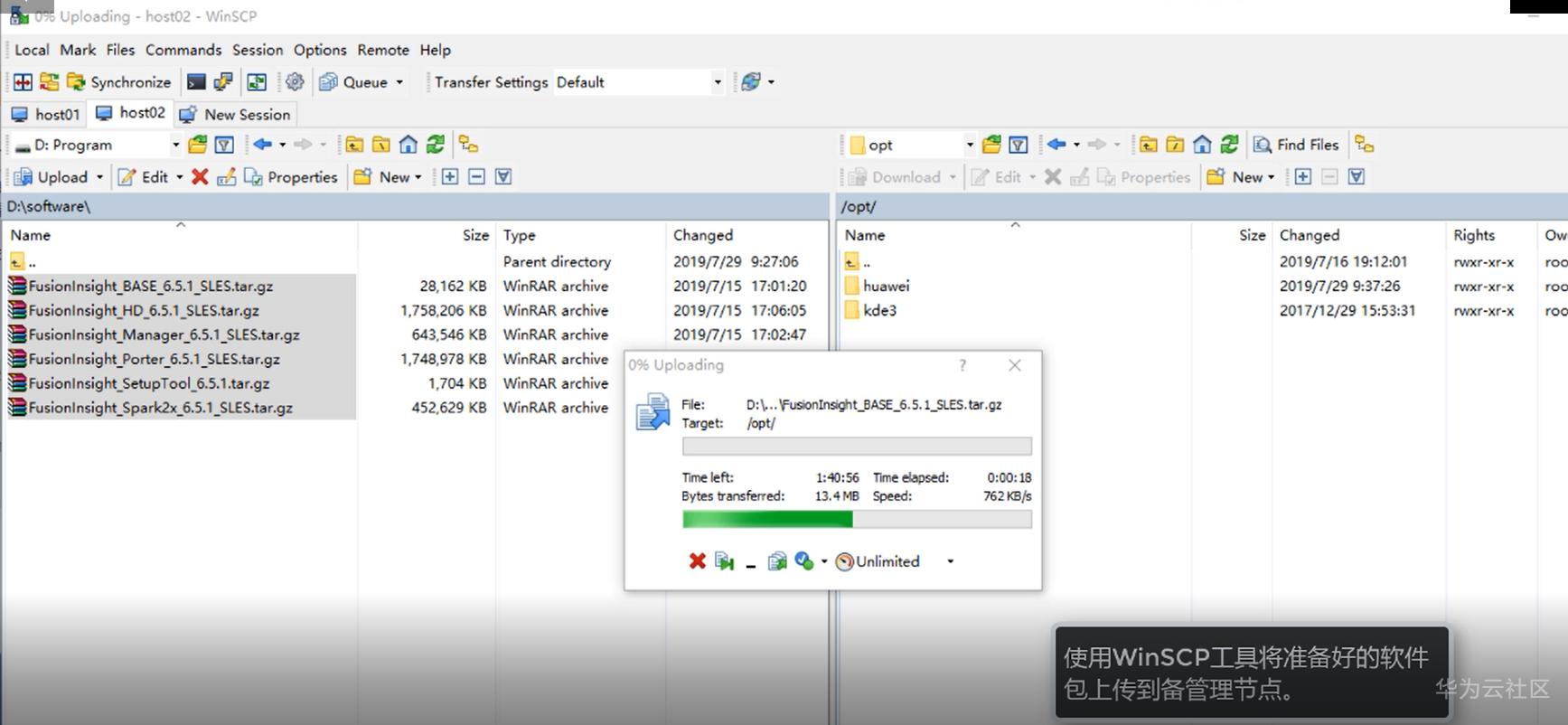The image size is (1568, 725).
Task: Expand the new connection globe dropdown arrow
Action: (771, 82)
